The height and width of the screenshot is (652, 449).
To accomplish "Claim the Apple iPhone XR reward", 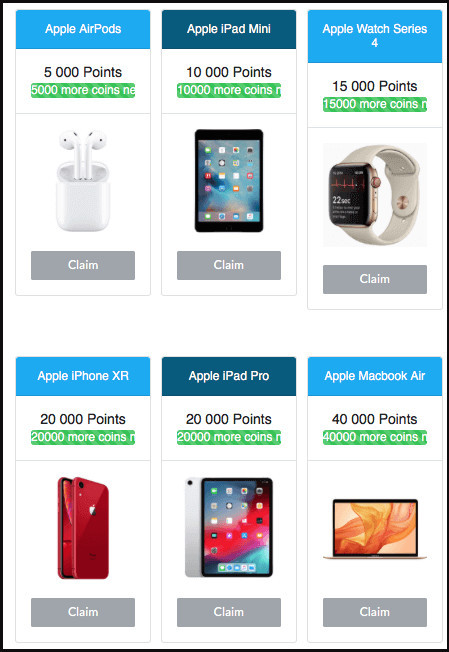I will [83, 612].
